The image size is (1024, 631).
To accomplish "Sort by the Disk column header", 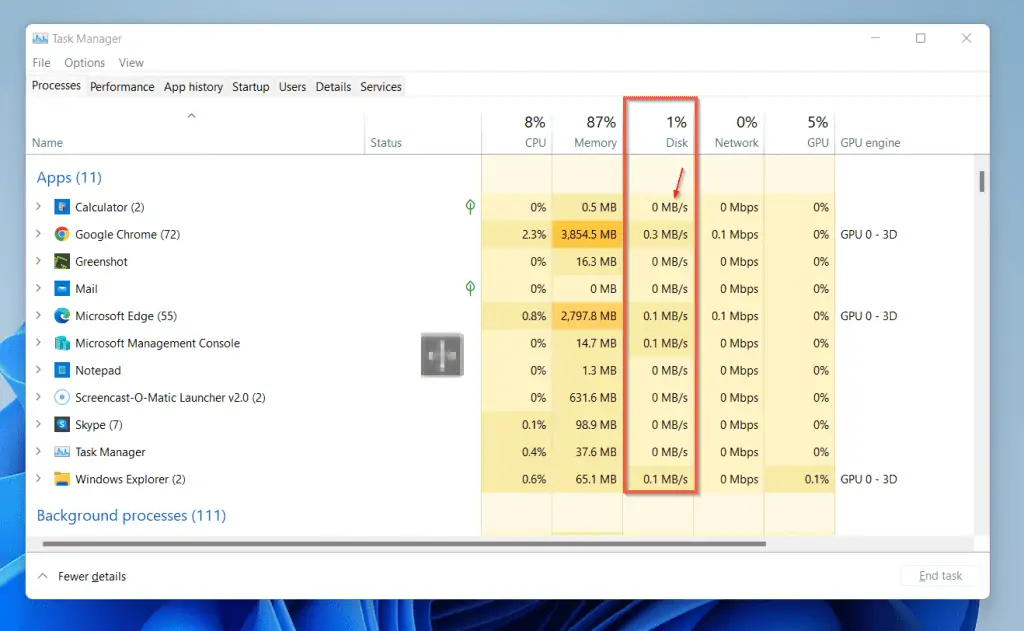I will (x=659, y=131).
